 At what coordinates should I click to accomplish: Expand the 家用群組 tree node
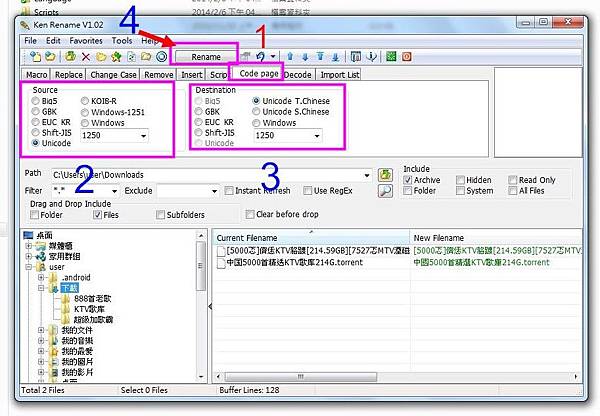pyautogui.click(x=29, y=256)
